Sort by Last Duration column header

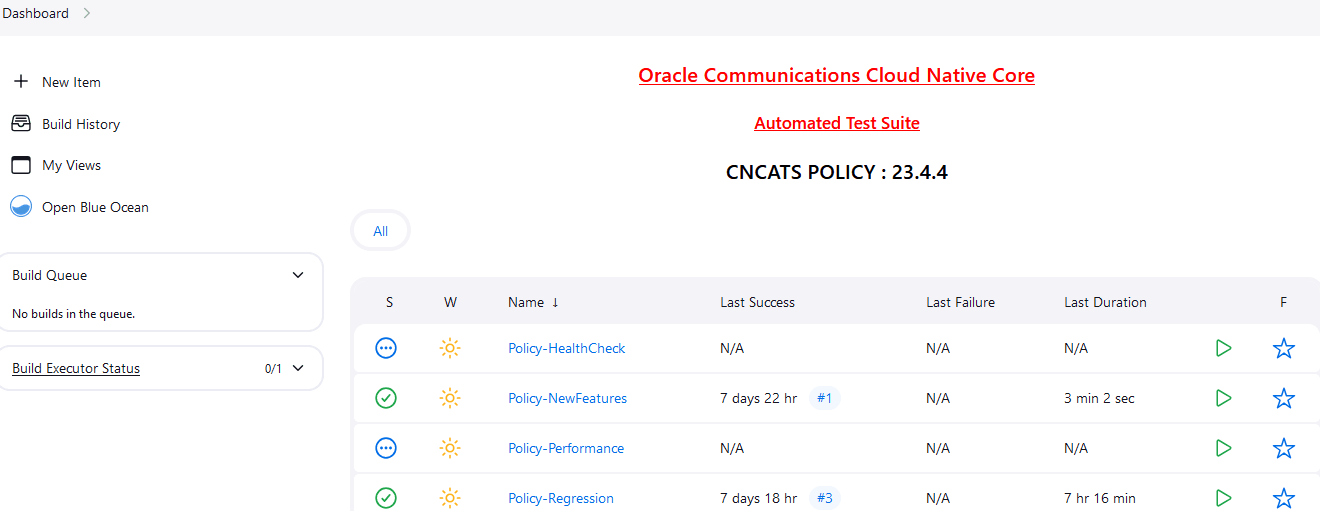[x=1105, y=302]
